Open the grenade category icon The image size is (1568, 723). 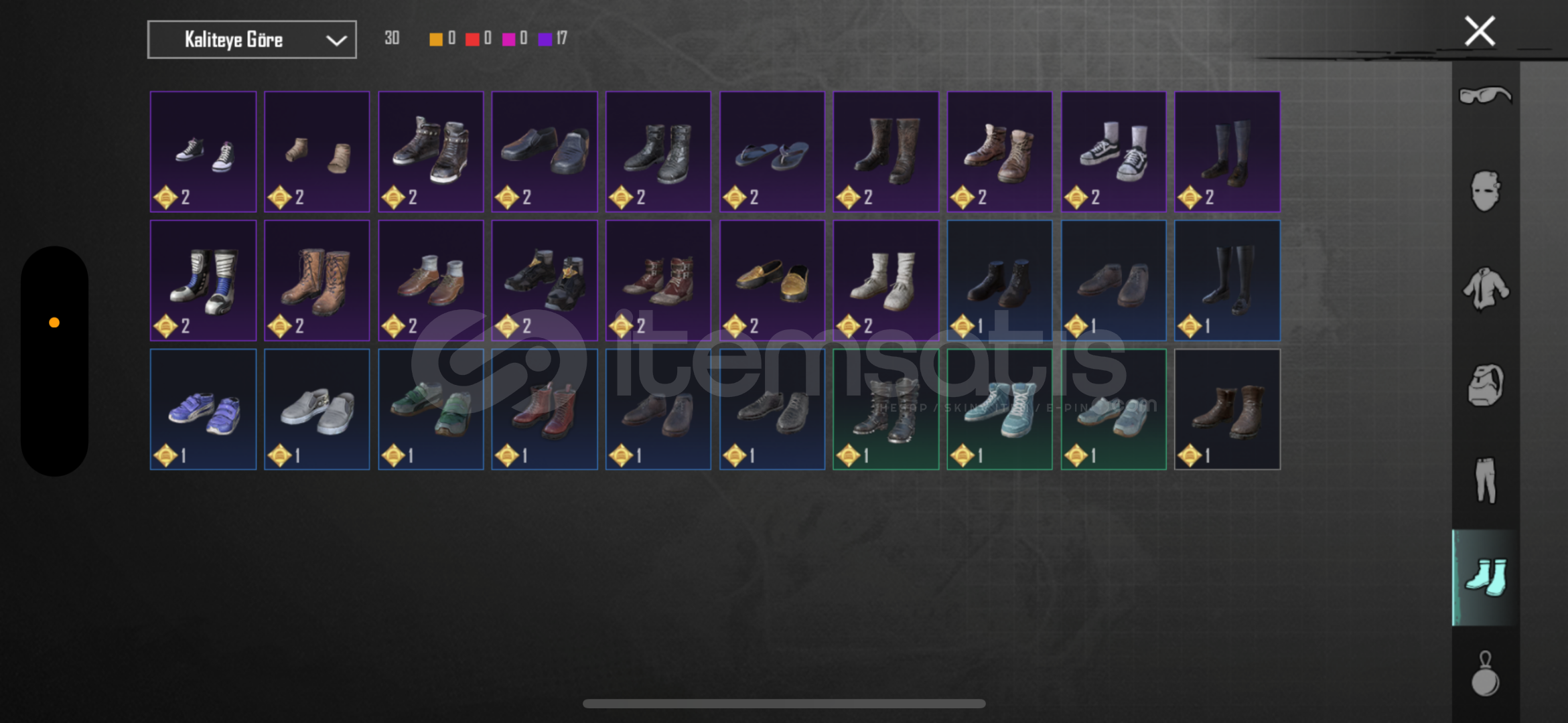(x=1485, y=673)
